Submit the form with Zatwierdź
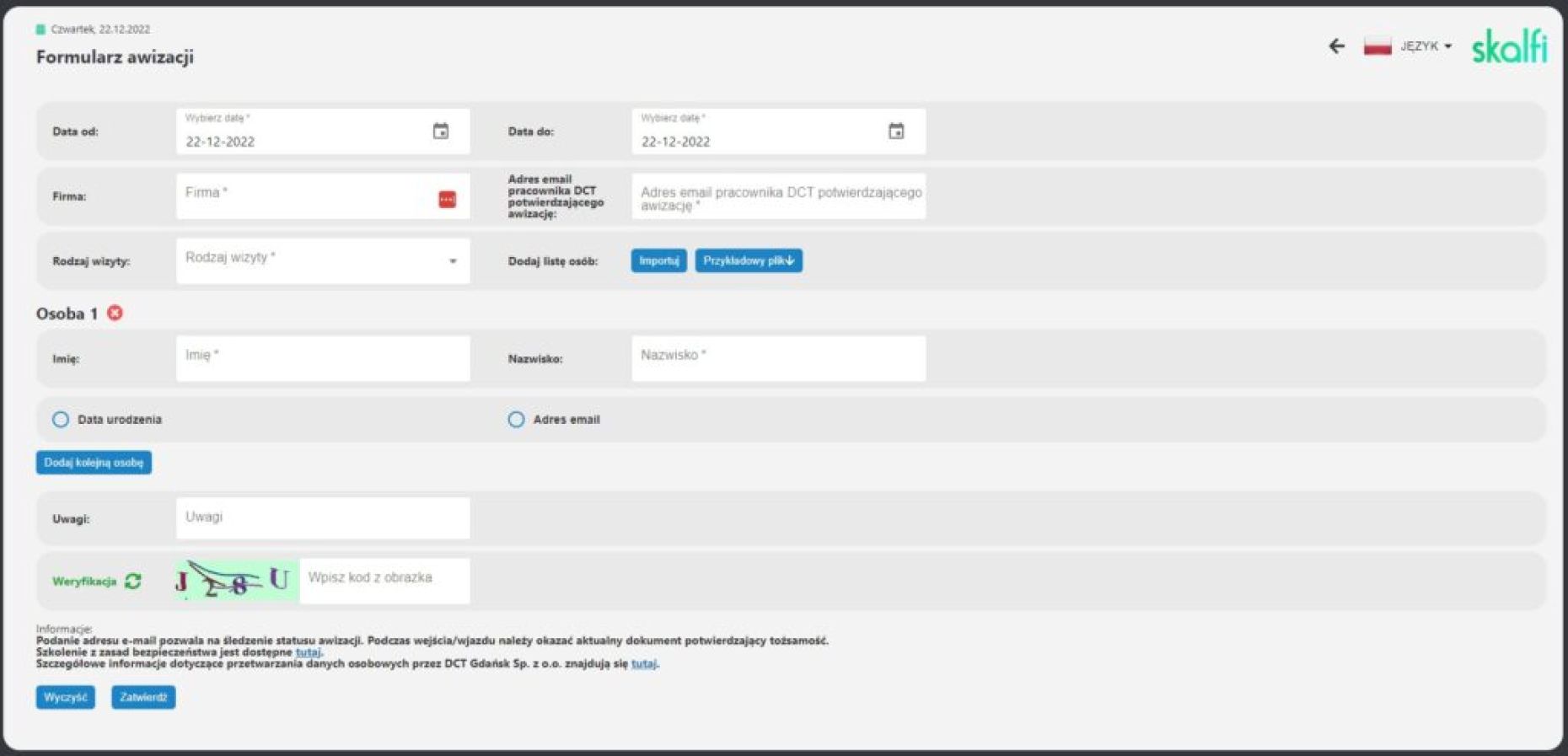This screenshot has width=1568, height=756. tap(143, 697)
